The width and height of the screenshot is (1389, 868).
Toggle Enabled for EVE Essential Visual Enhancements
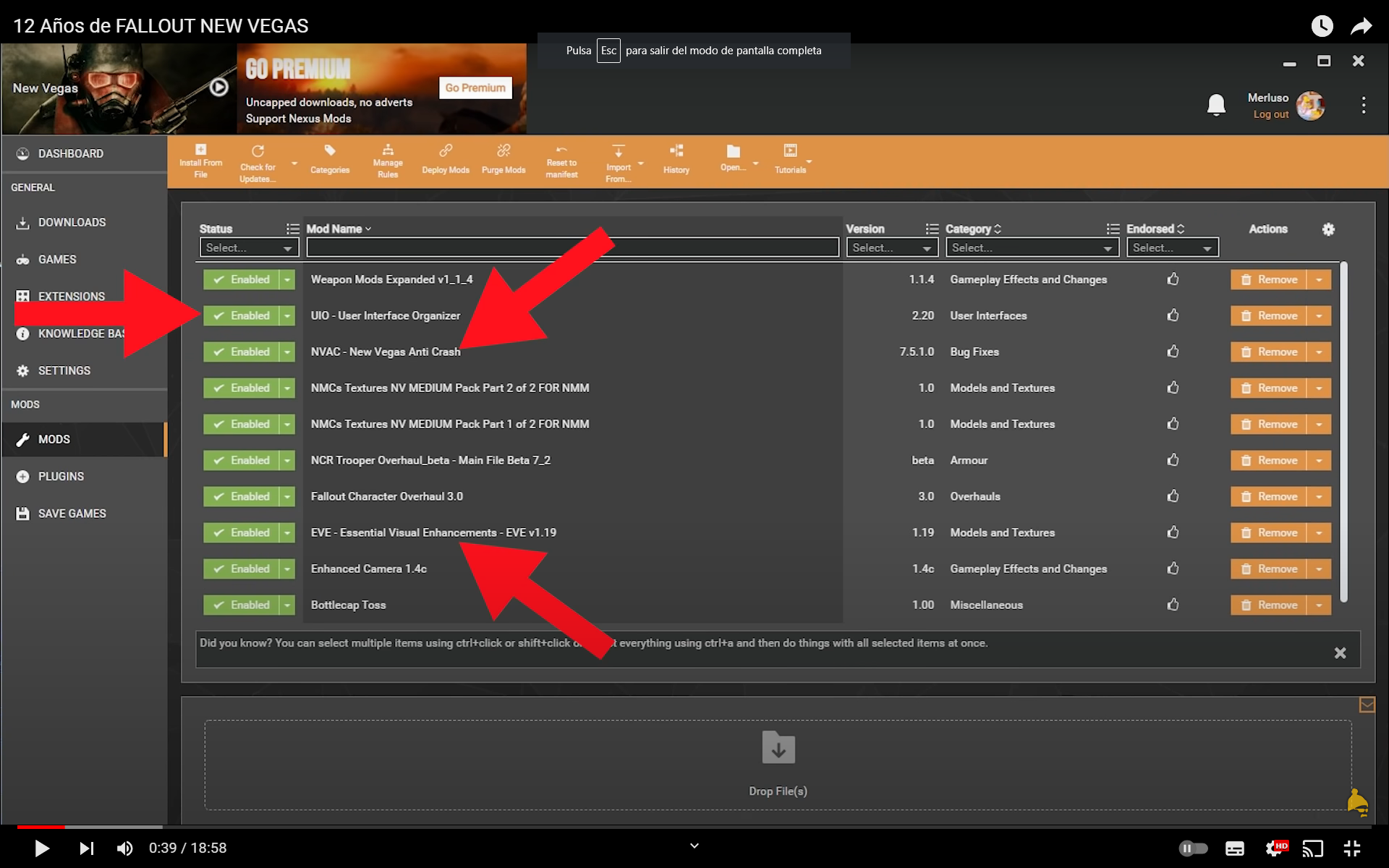241,532
